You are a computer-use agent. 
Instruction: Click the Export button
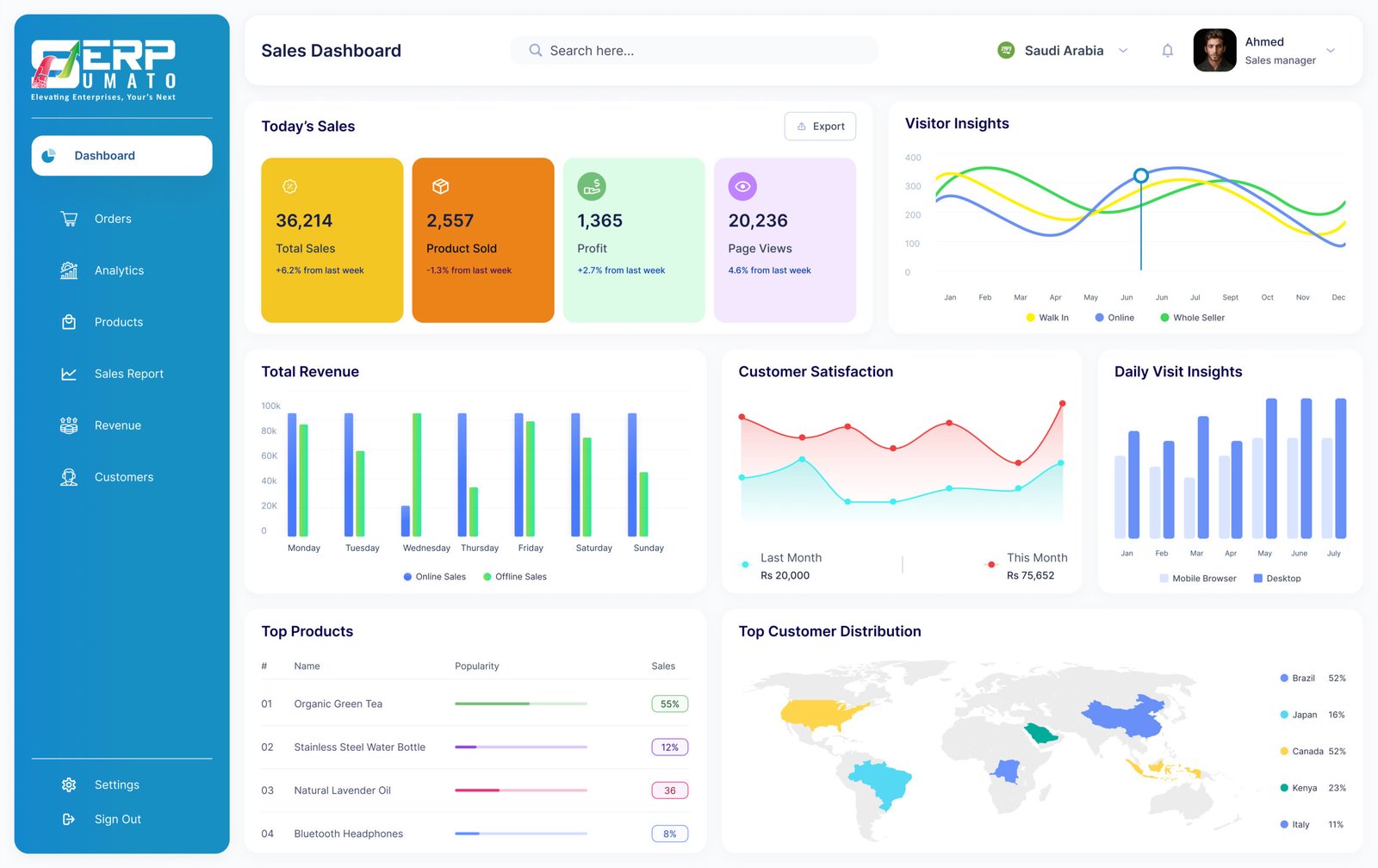(x=820, y=127)
